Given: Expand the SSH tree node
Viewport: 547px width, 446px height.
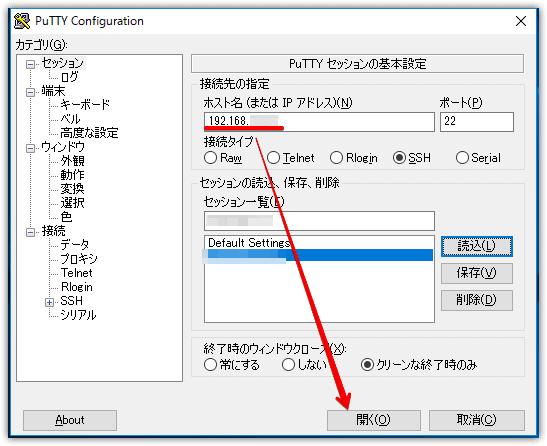Looking at the screenshot, I should point(50,302).
